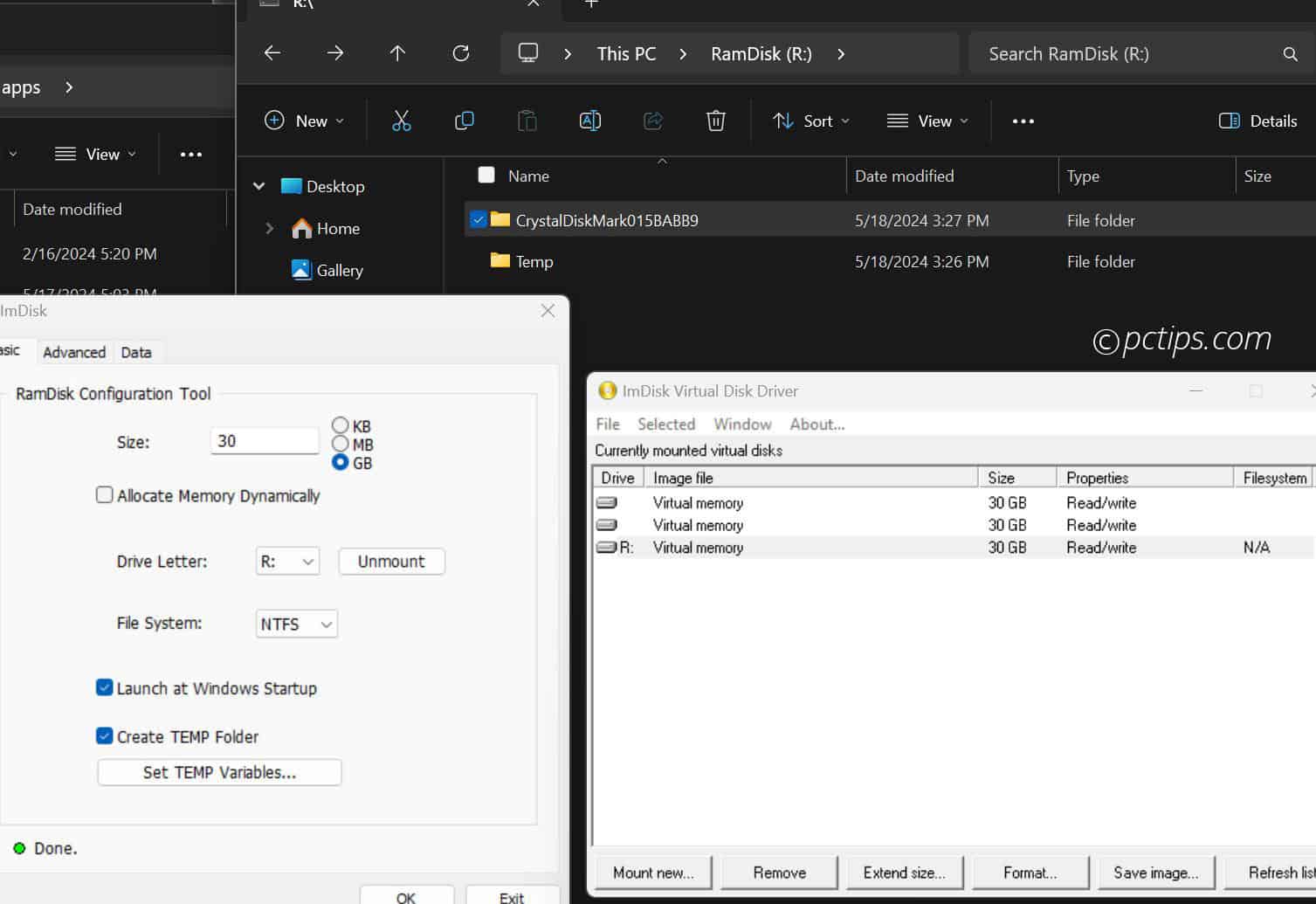The image size is (1316, 904).
Task: Select the R: Virtual memory disk row
Action: (699, 548)
